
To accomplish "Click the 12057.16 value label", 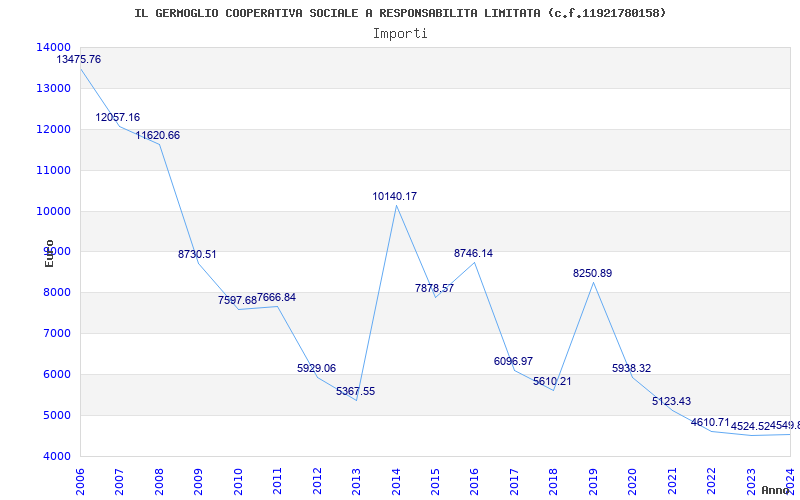I will (x=117, y=117).
